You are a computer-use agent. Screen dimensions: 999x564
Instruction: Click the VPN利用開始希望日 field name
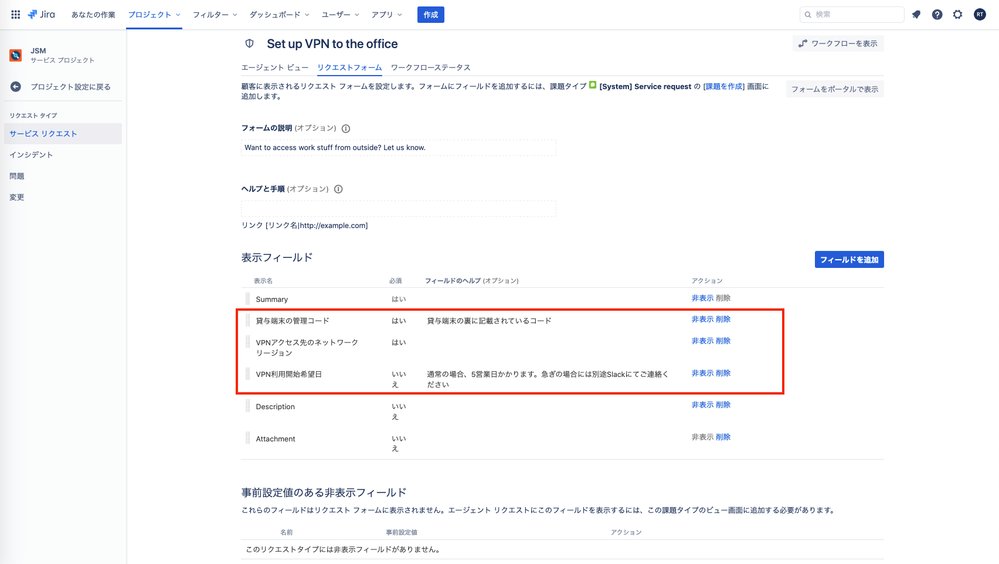[289, 375]
